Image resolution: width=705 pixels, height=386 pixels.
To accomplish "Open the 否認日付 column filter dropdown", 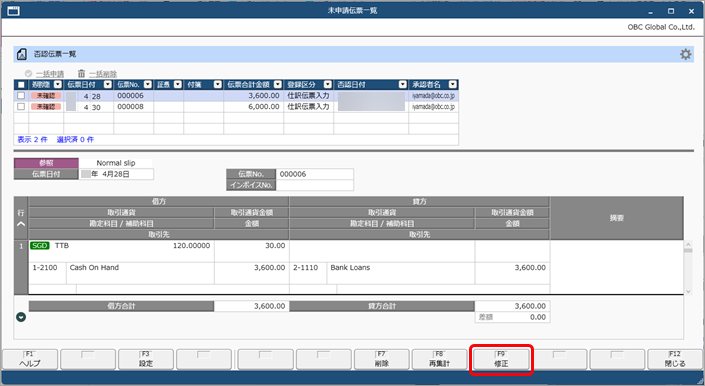I will point(402,84).
